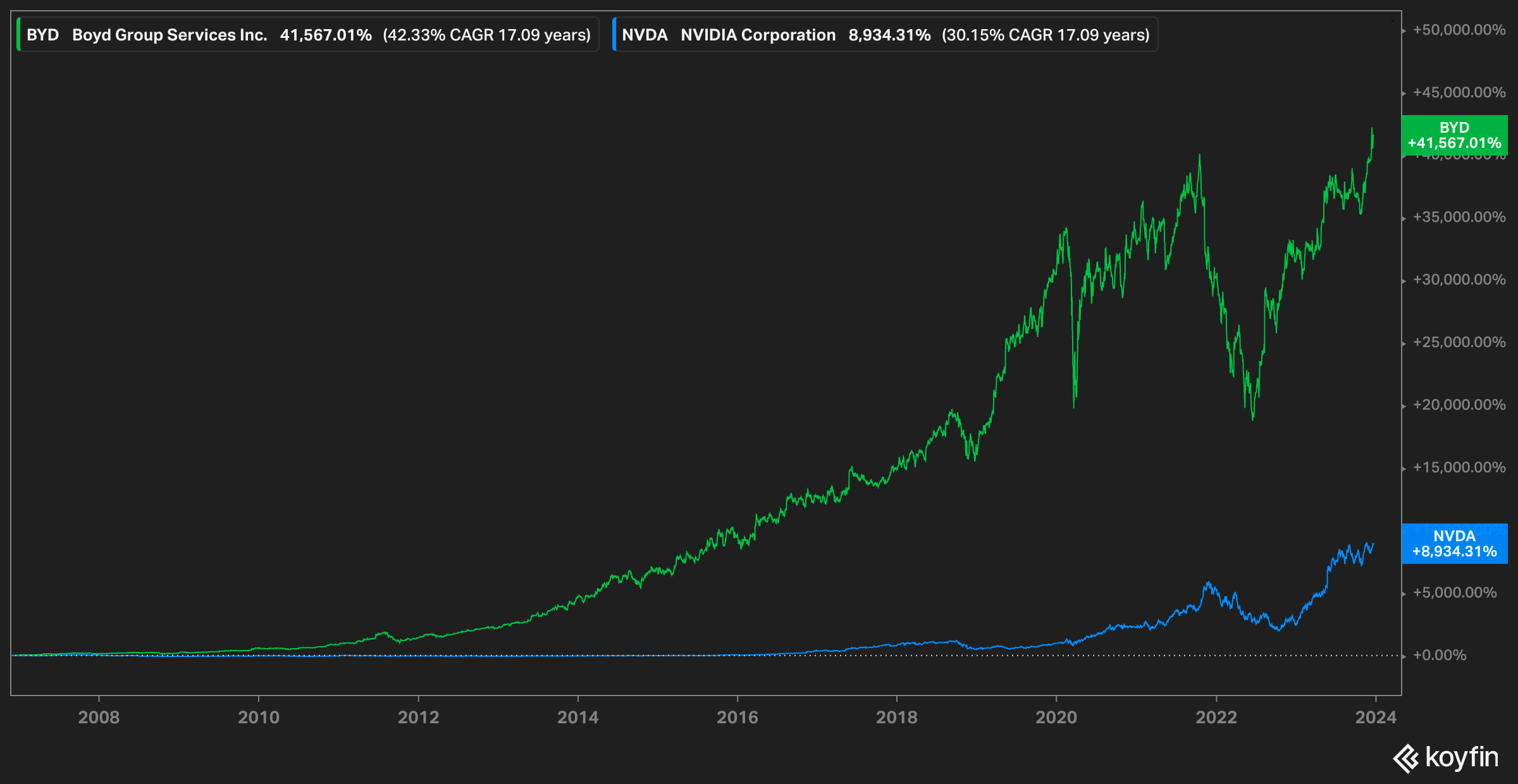Open the koyfin logo link

click(x=1446, y=757)
